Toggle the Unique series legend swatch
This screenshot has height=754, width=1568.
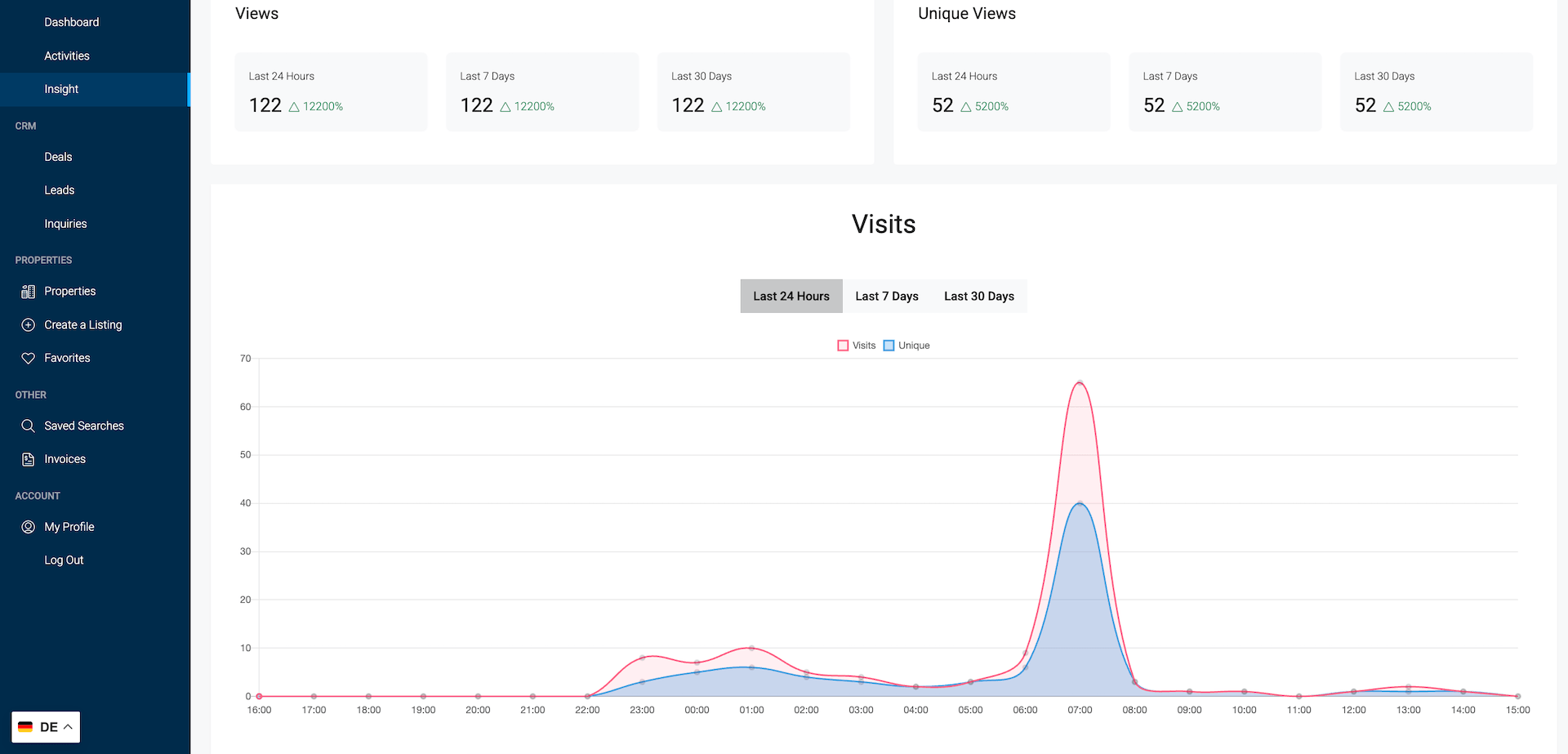coord(889,346)
